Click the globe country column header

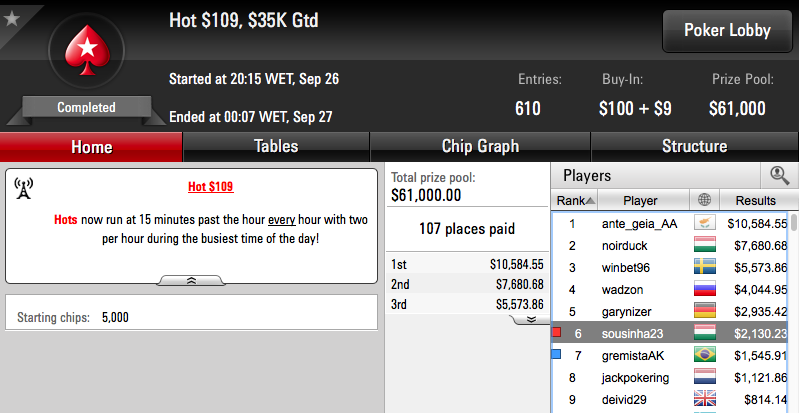coord(704,200)
